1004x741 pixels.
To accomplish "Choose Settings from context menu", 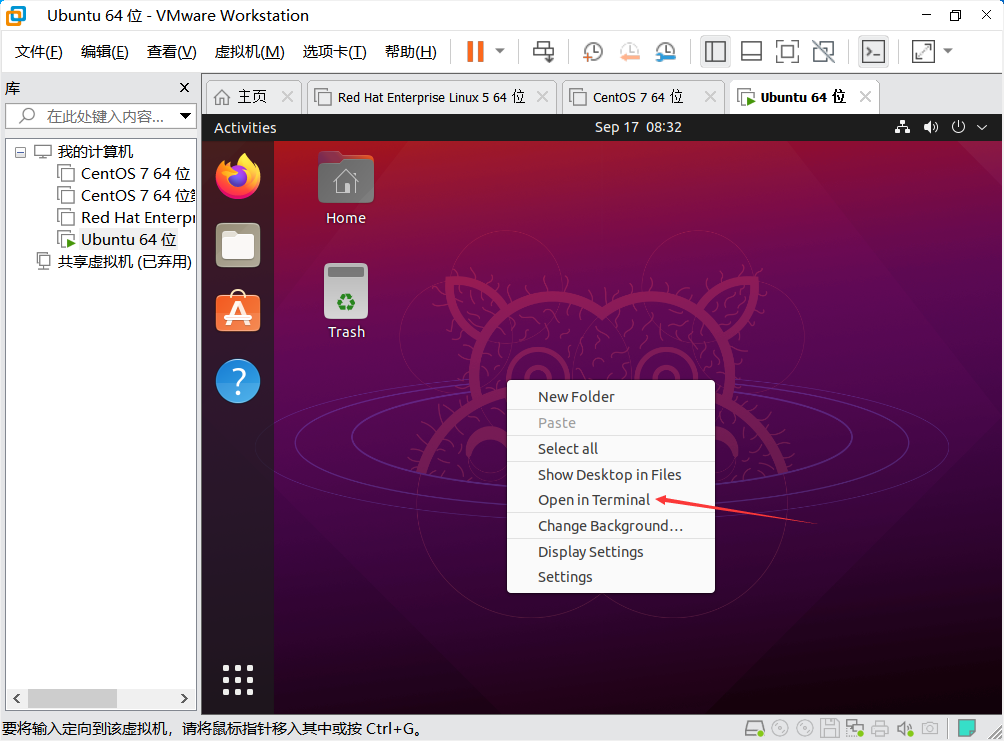I will coord(611,577).
